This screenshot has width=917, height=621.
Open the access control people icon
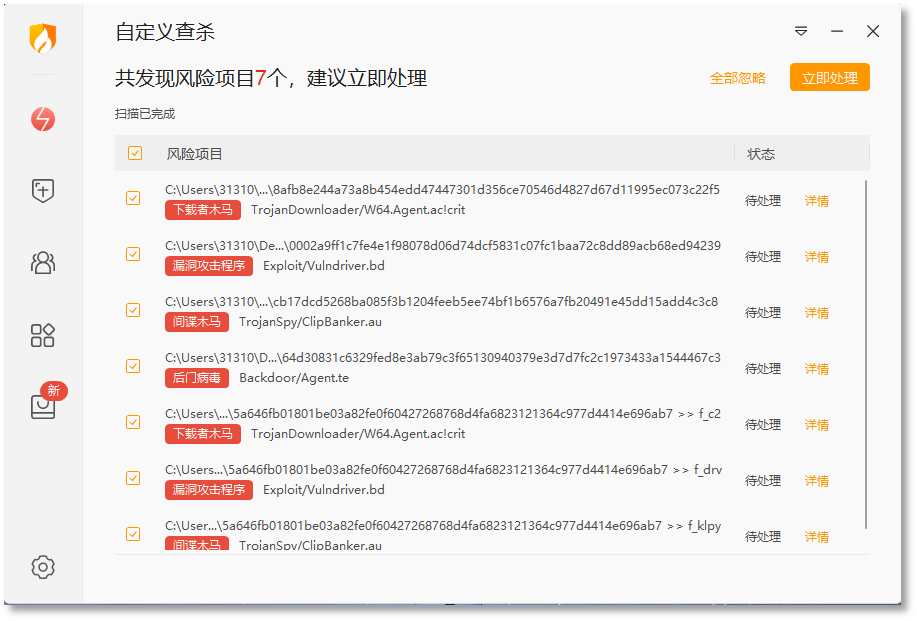pyautogui.click(x=43, y=263)
